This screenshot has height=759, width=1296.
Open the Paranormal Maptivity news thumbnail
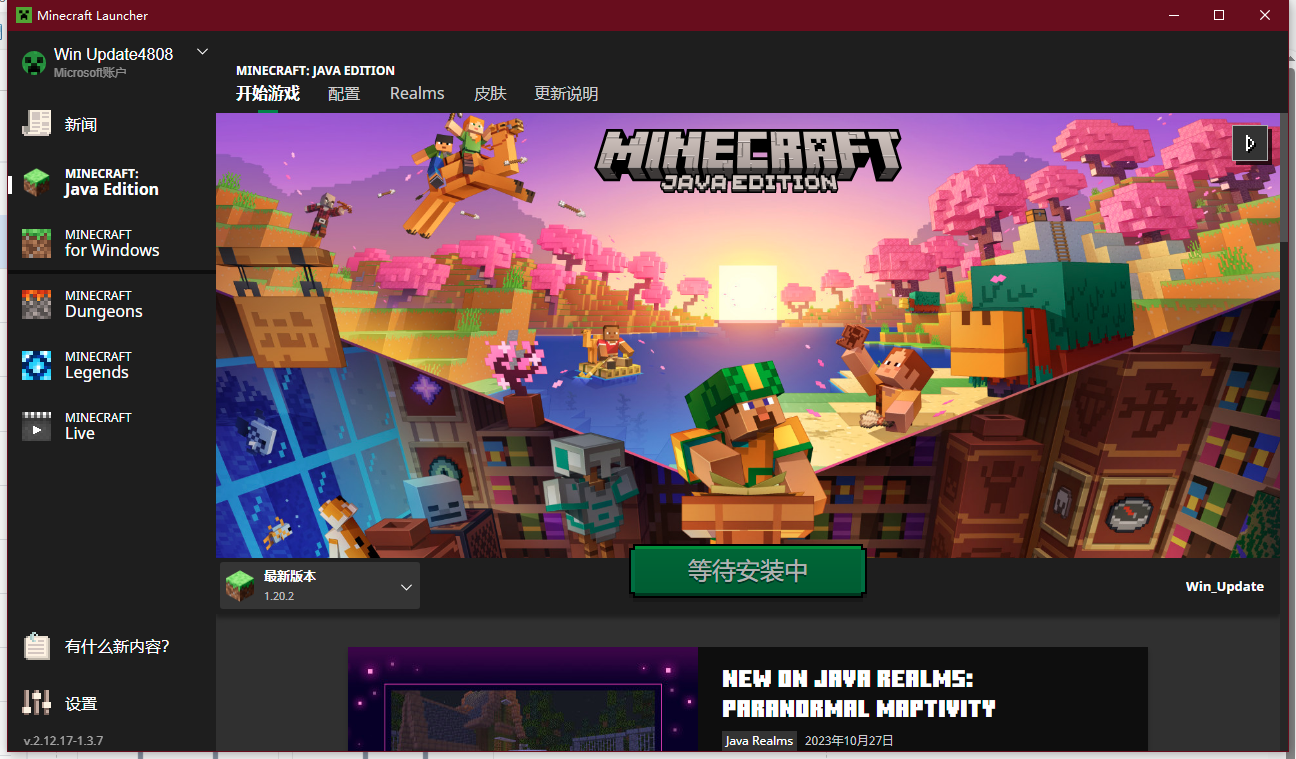point(523,700)
